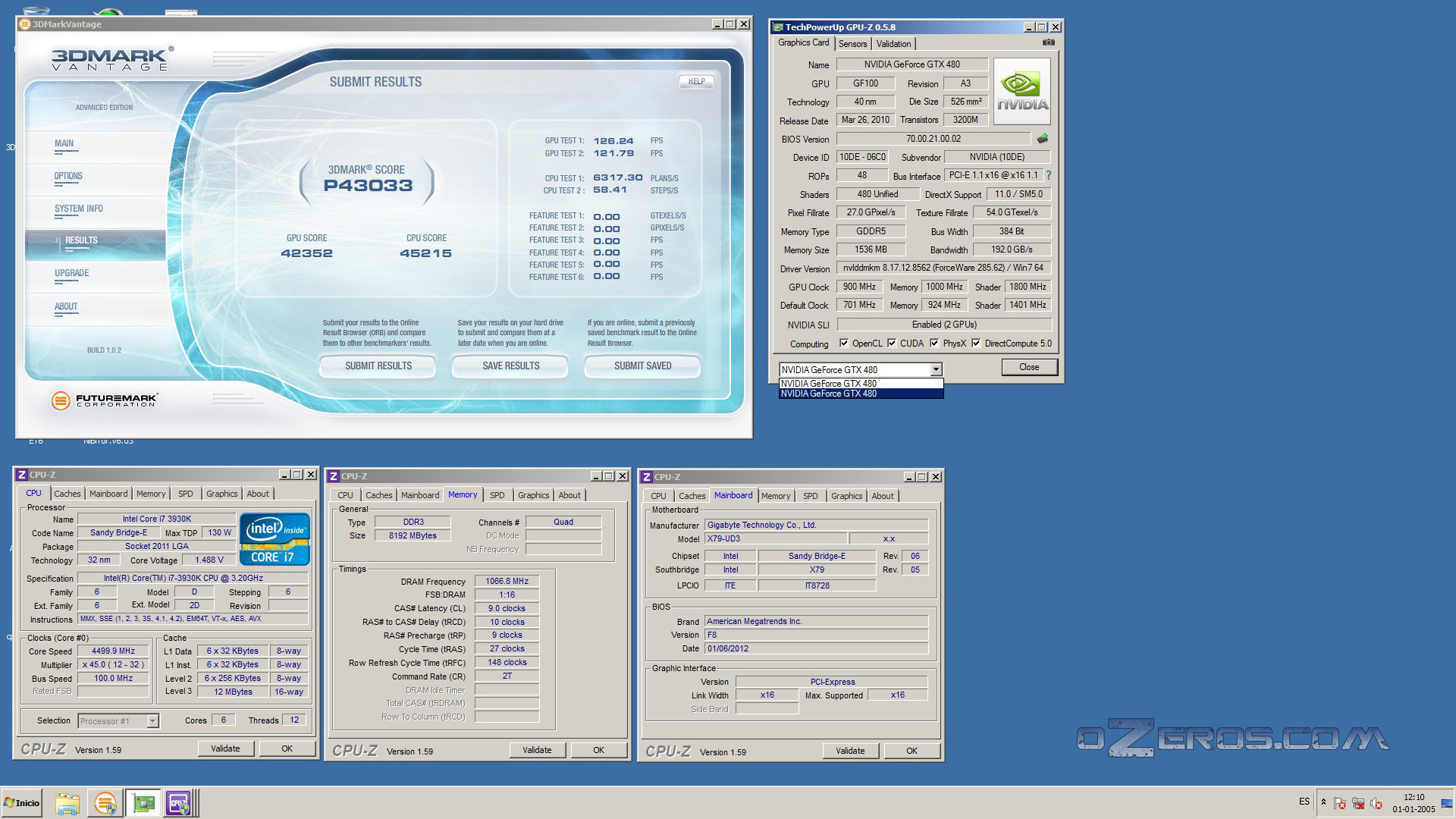Screen dimensions: 1456x819
Task: Click the orange 3DMark icon in the taskbar
Action: click(105, 803)
